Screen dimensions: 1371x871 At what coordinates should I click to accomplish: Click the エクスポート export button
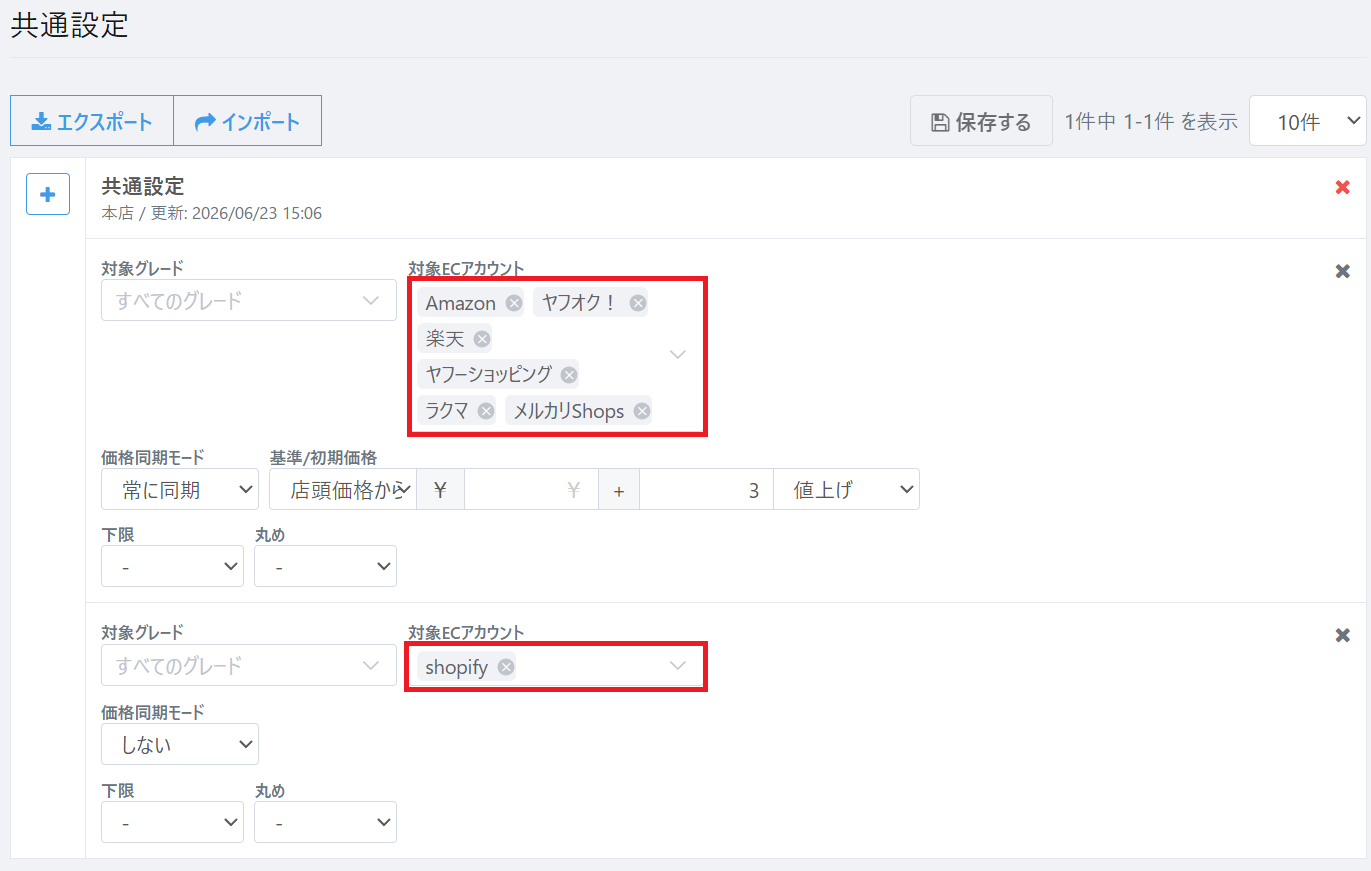[92, 121]
